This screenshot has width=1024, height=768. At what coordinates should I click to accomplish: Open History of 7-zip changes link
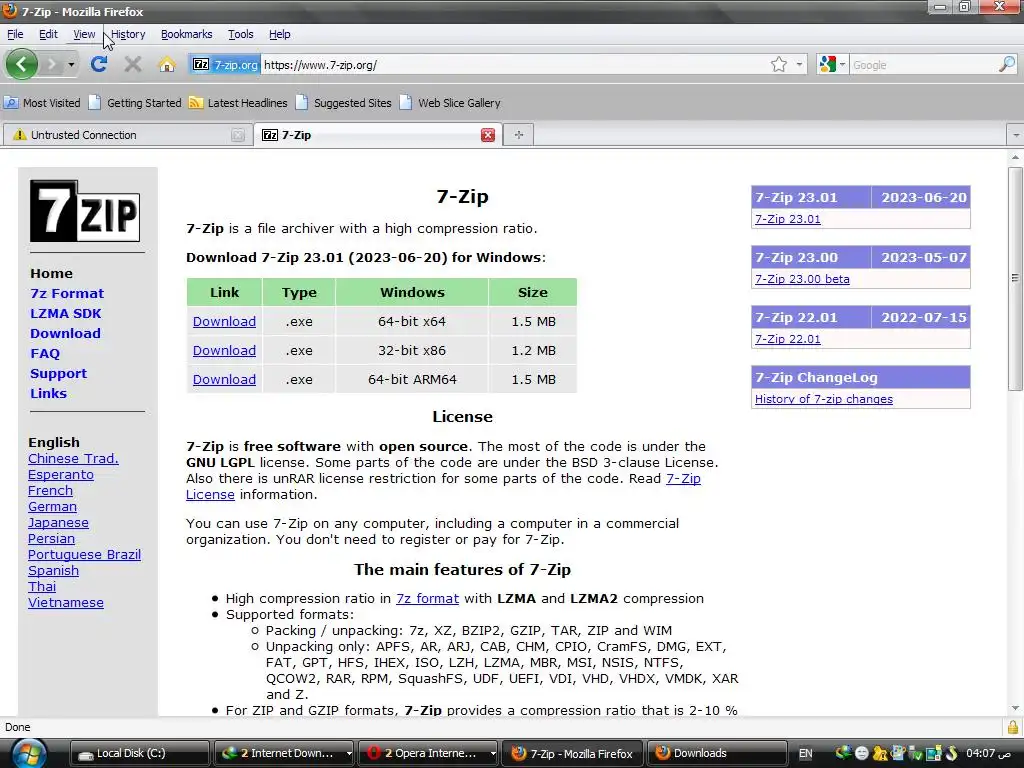824,399
